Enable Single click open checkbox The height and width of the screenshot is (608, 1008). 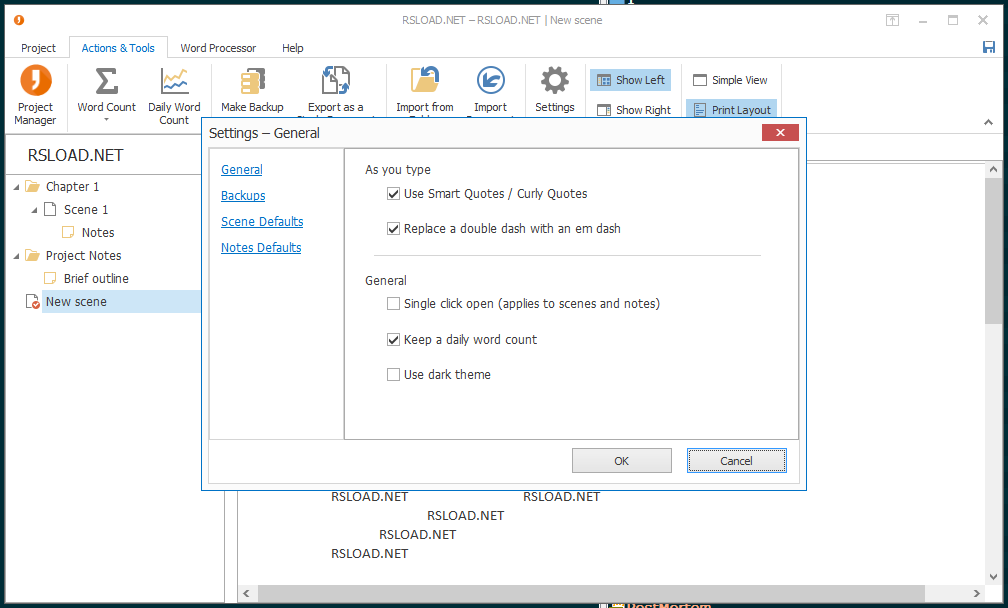coord(393,303)
